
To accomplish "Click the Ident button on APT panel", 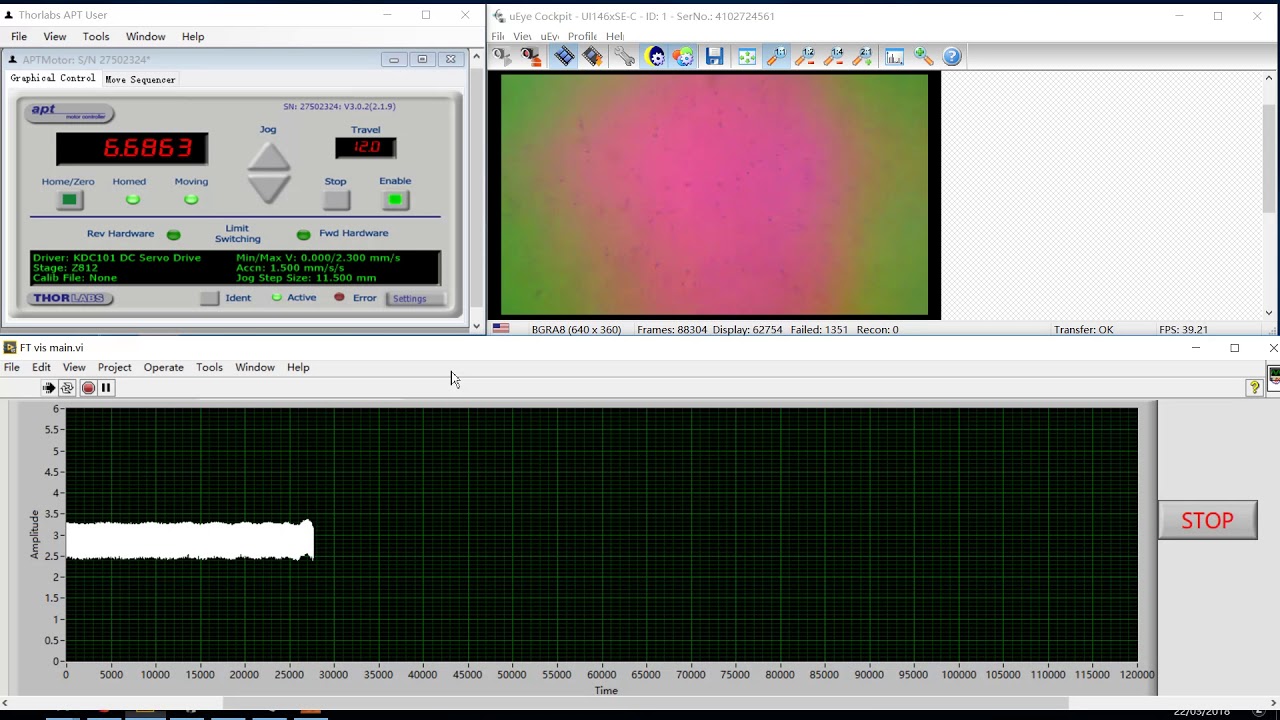I will click(209, 298).
